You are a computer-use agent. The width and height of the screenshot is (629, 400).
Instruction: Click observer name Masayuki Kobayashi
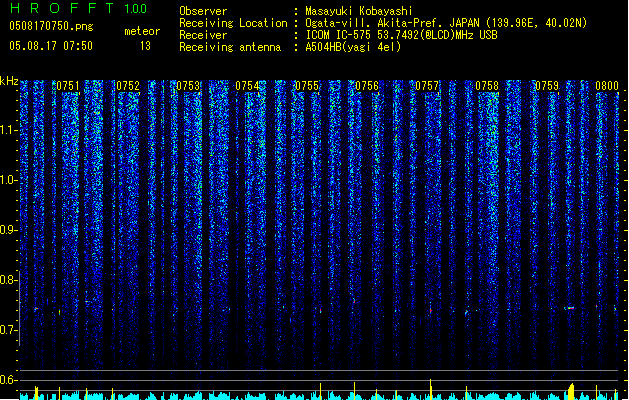(x=359, y=11)
